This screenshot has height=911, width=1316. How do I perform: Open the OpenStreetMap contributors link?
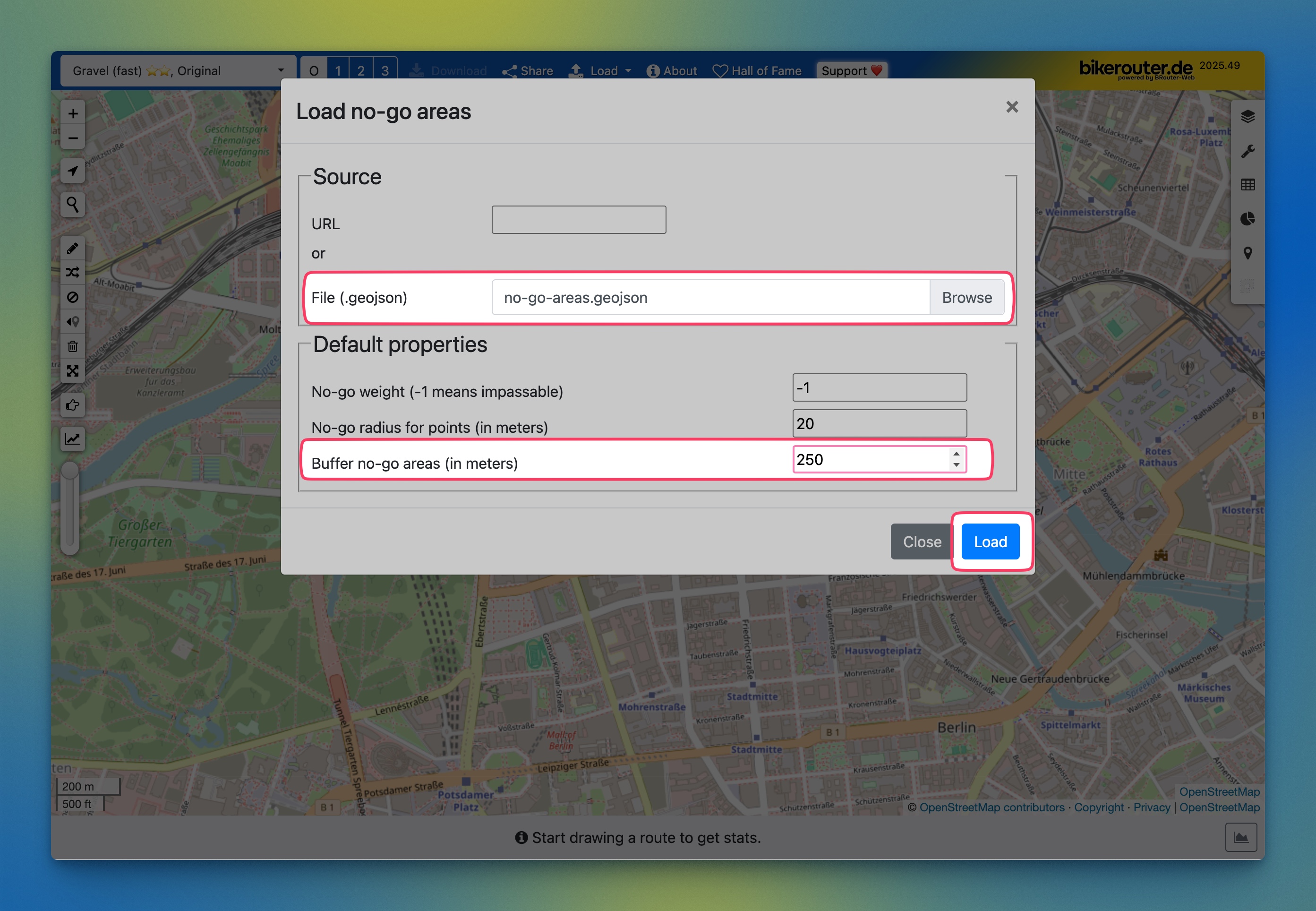(x=992, y=807)
